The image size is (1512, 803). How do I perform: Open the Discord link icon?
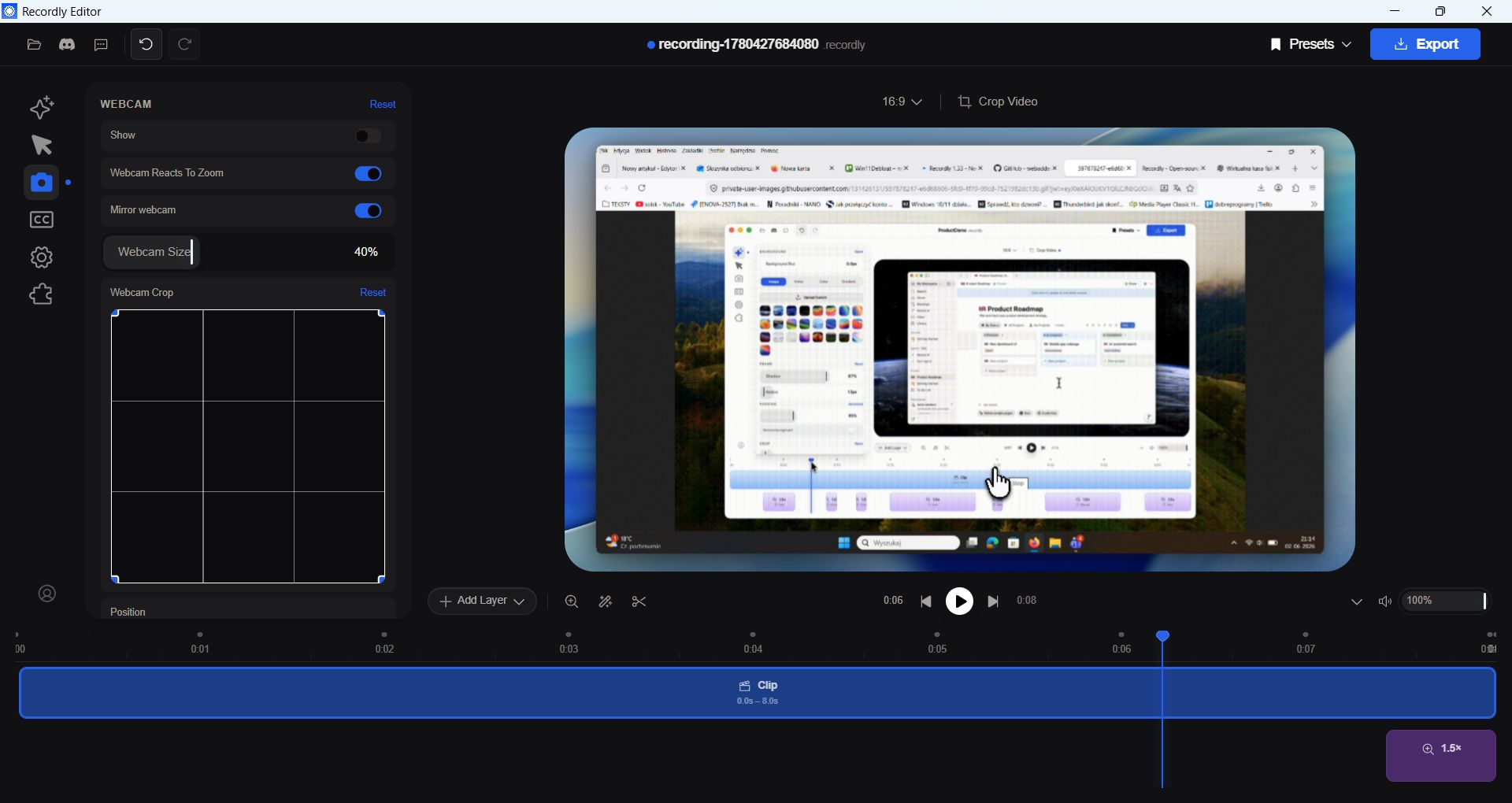point(67,45)
